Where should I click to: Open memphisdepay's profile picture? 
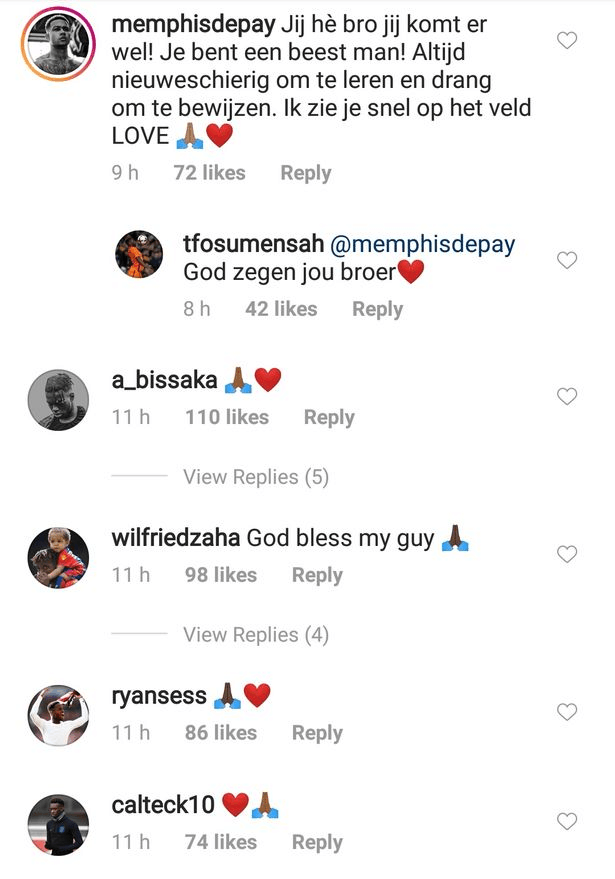[x=57, y=45]
